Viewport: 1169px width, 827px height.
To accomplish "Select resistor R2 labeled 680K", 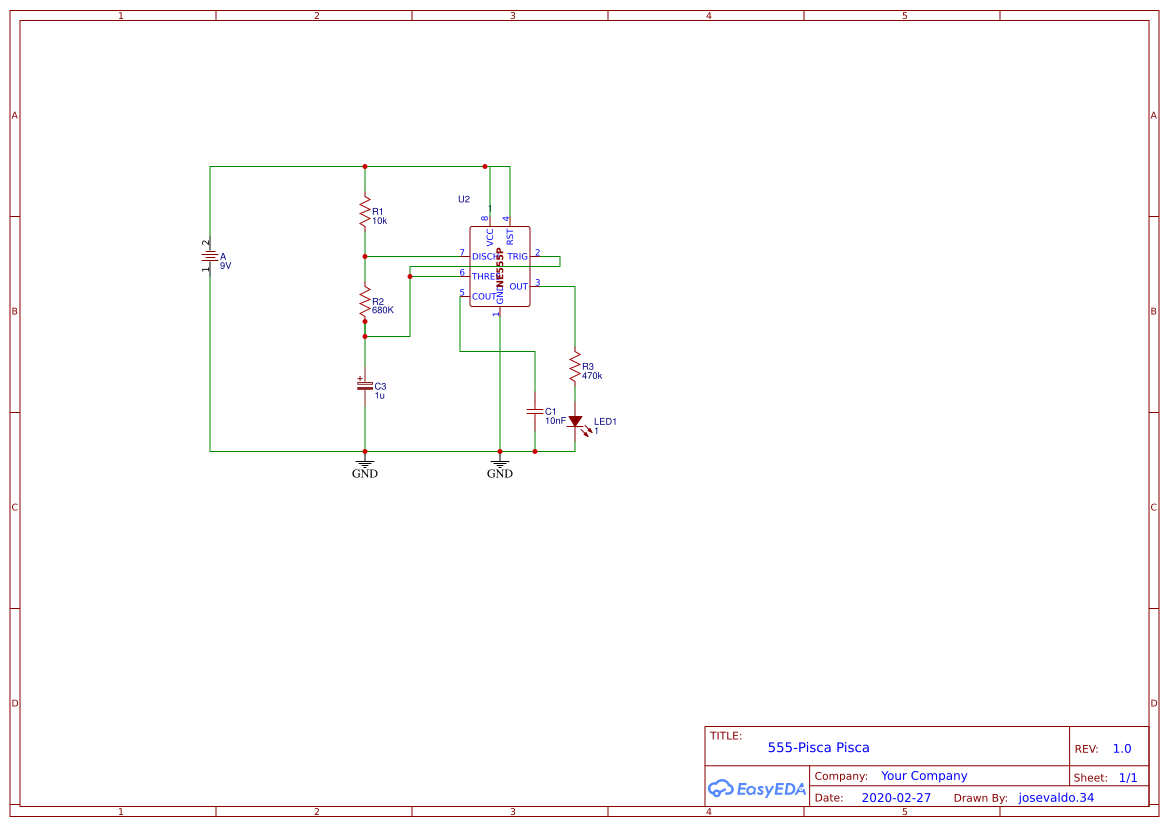I will (x=365, y=303).
